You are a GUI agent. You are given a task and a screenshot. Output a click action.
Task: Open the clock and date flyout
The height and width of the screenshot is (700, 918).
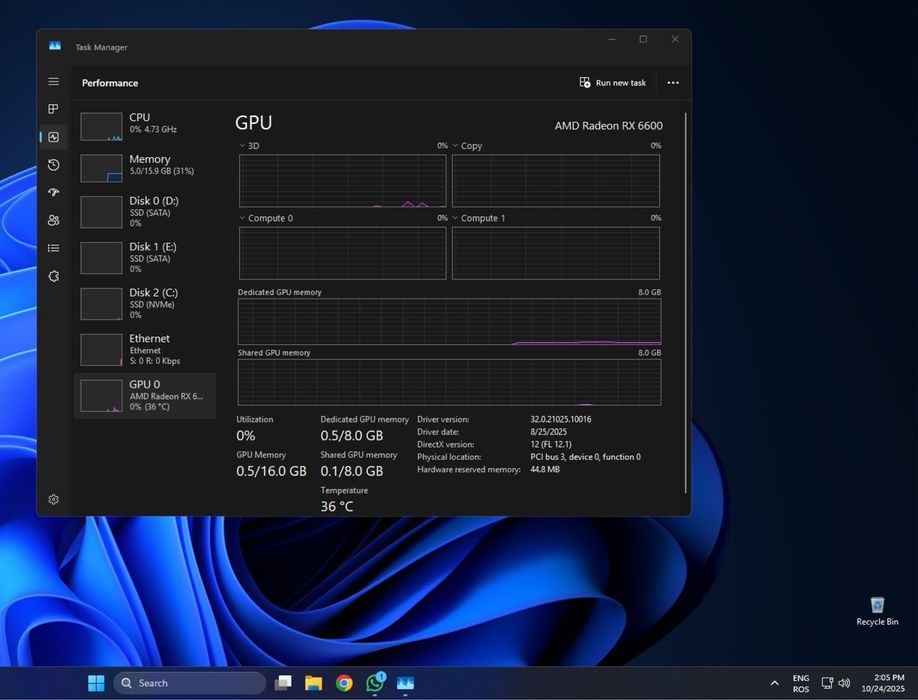883,683
